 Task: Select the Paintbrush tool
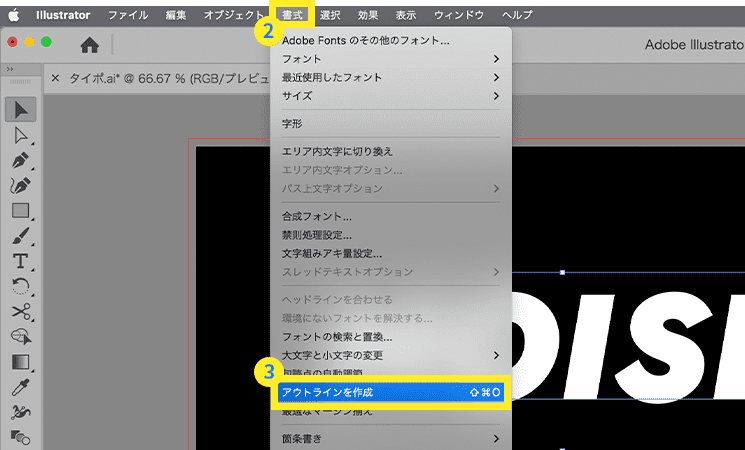(x=21, y=236)
